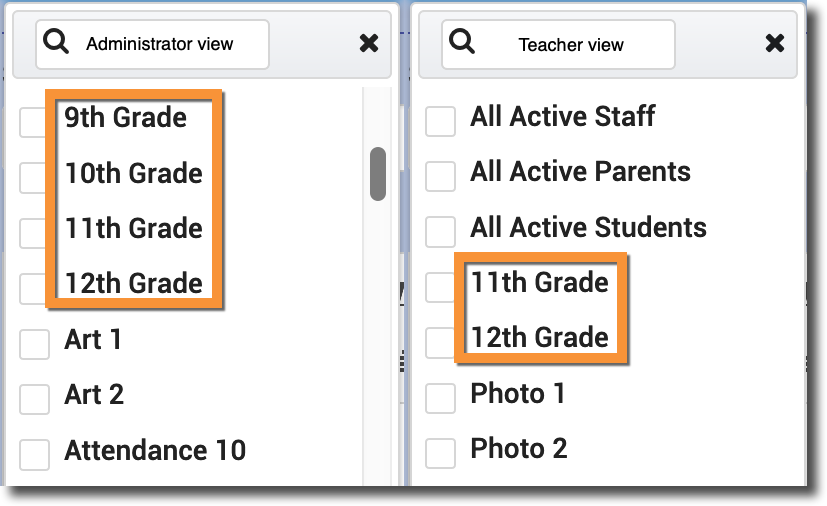
Task: Close the Administrator view panel
Action: point(368,43)
